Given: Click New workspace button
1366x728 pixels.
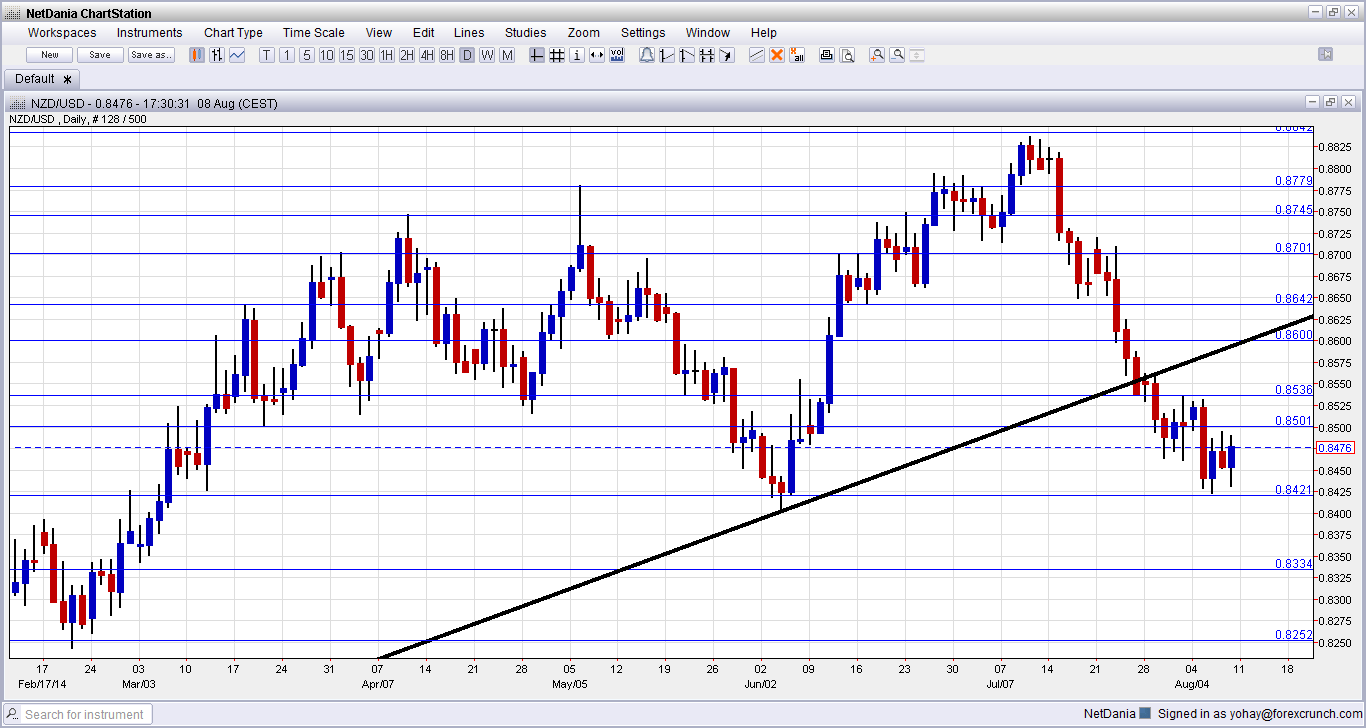Looking at the screenshot, I should click(49, 55).
